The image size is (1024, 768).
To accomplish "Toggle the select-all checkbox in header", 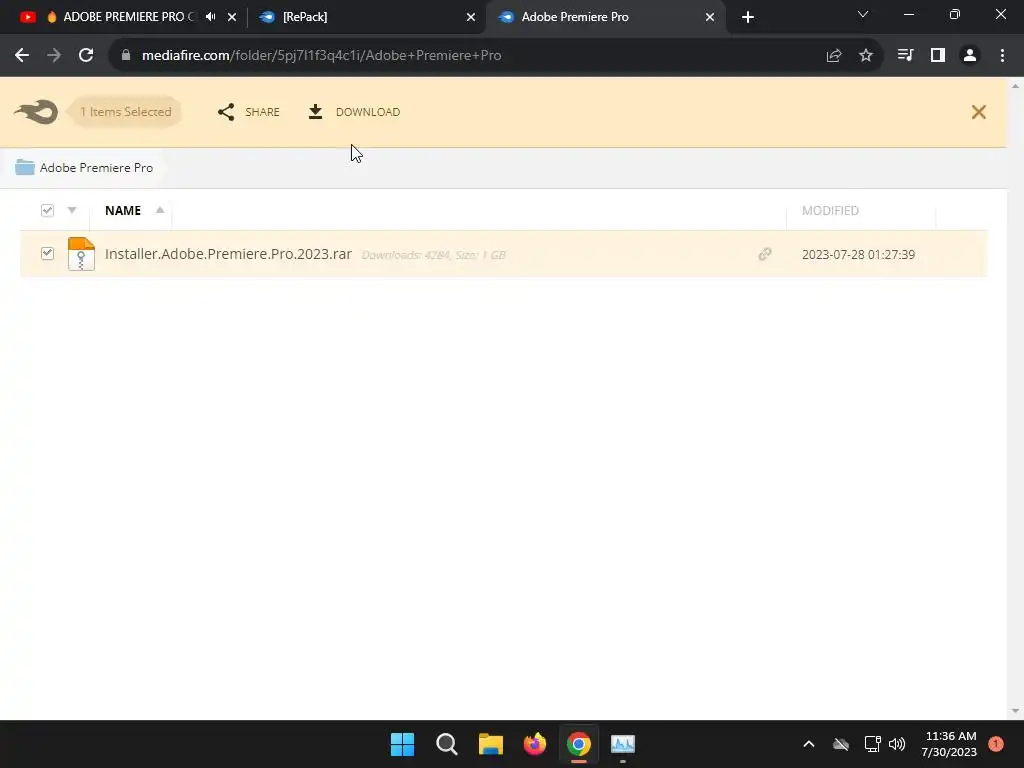I will point(47,210).
